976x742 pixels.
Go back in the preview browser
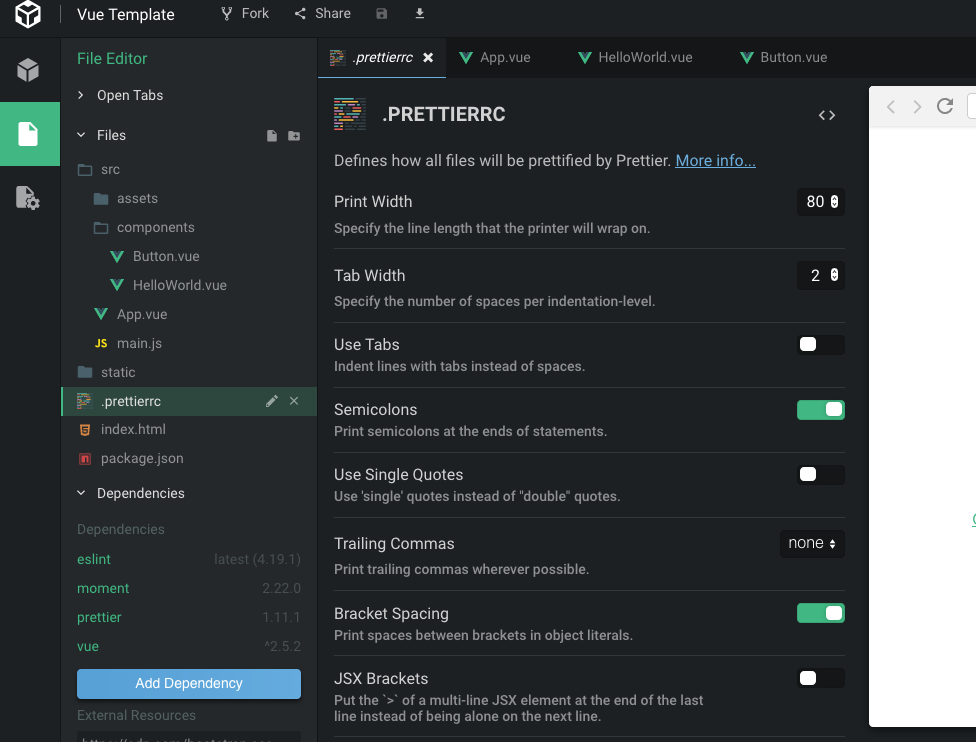tap(891, 106)
